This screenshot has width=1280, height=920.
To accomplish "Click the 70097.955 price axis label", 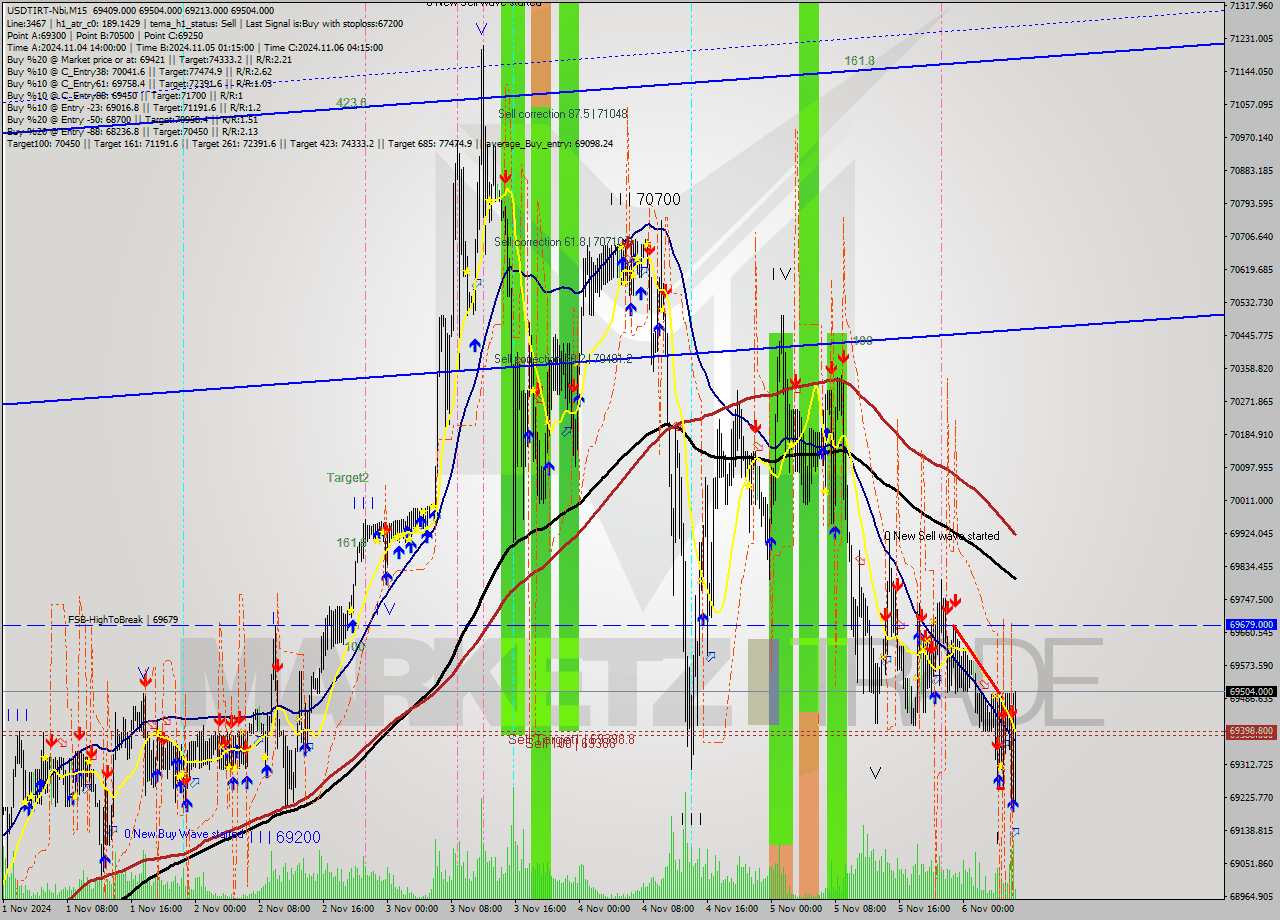I will (1251, 468).
